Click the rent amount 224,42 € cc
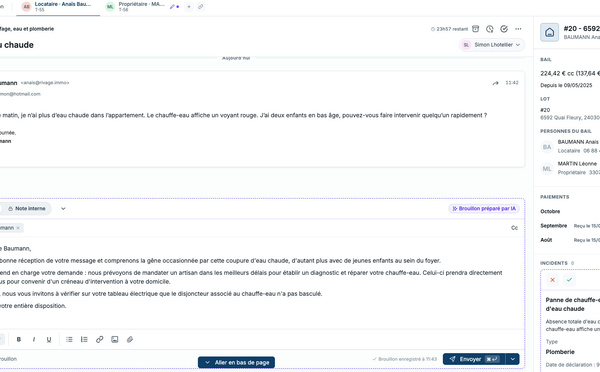Viewport: 600px width, 372px height. [x=570, y=73]
